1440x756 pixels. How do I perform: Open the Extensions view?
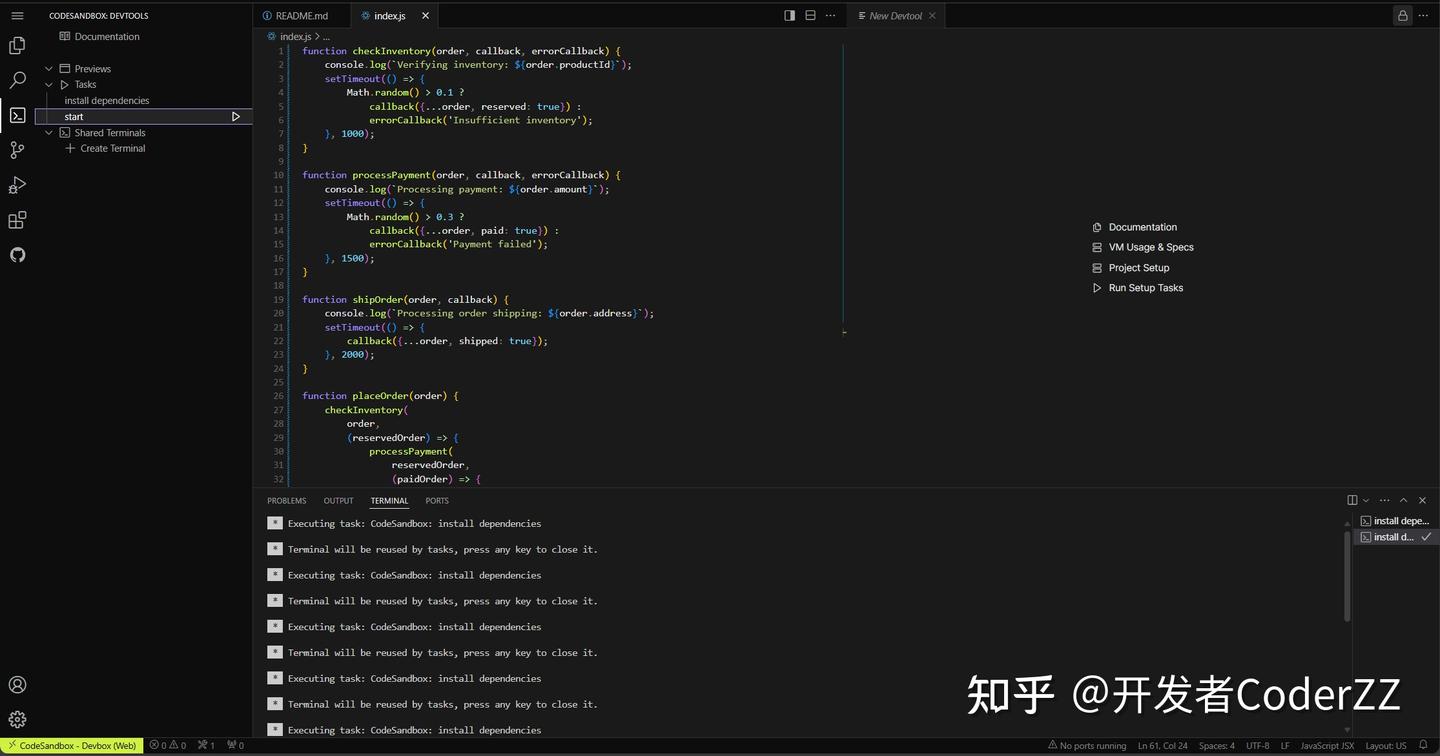click(x=17, y=219)
